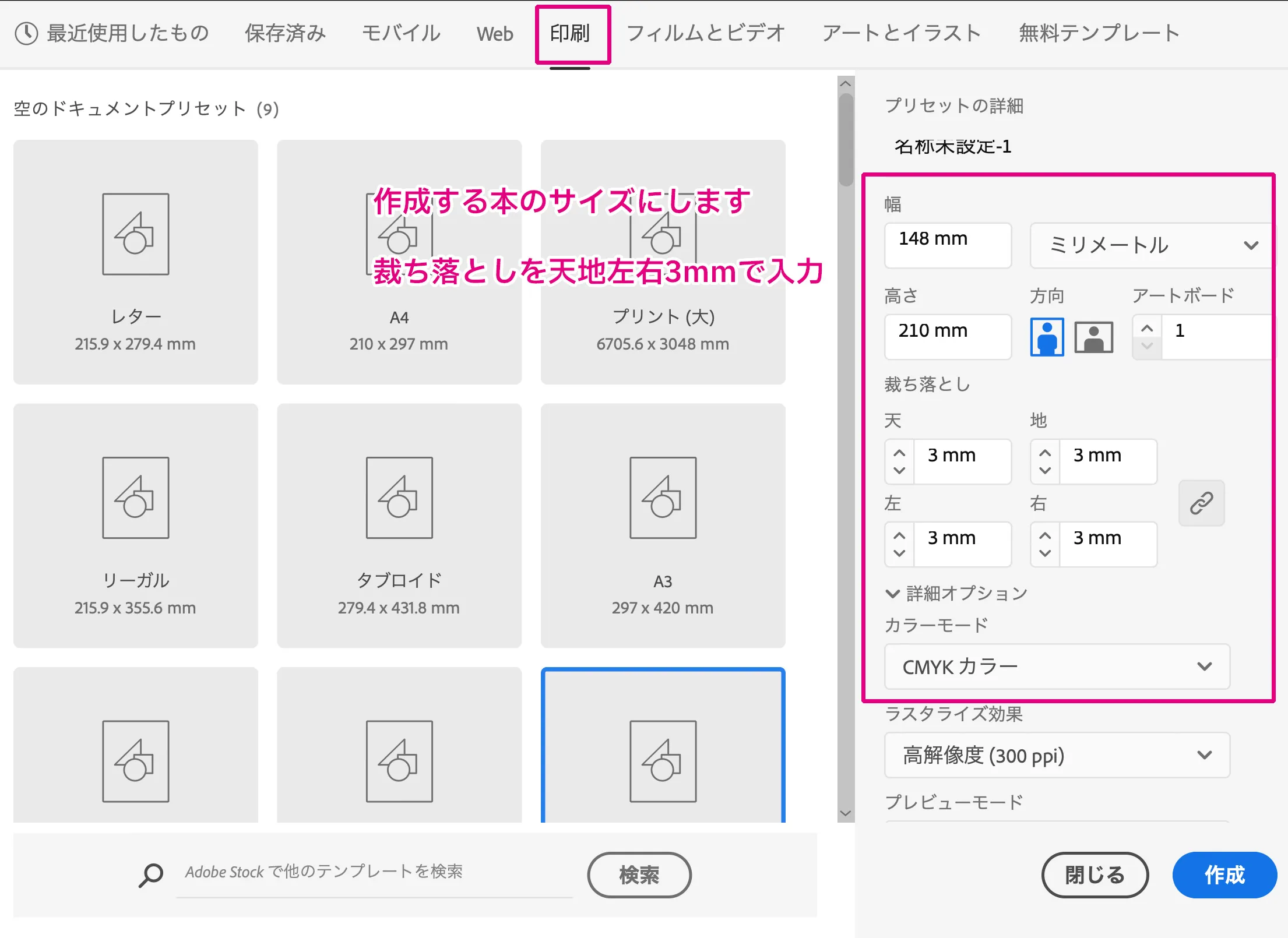Open the ミリメートル units dropdown
The image size is (1288, 938).
click(x=1152, y=245)
